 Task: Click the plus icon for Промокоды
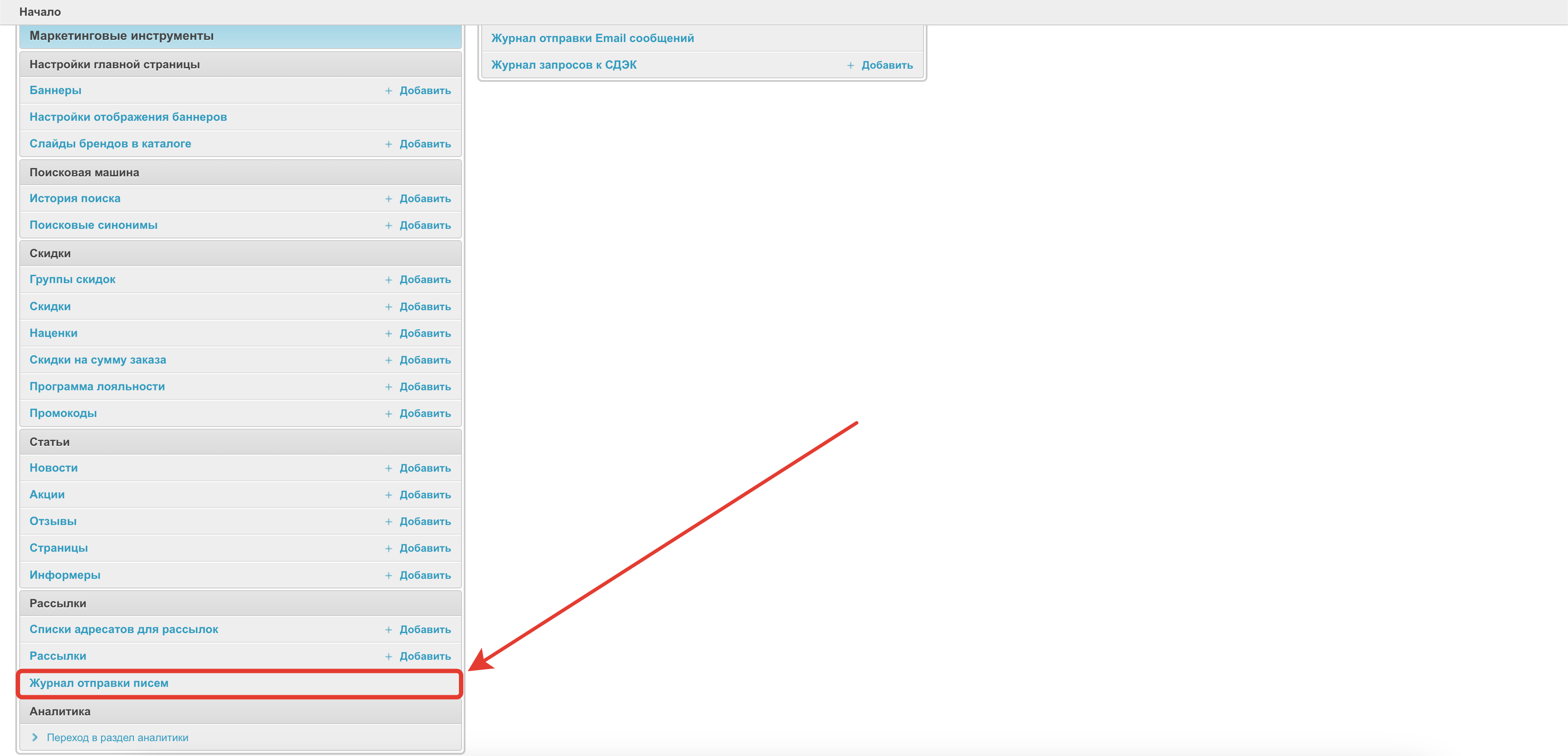tap(388, 414)
